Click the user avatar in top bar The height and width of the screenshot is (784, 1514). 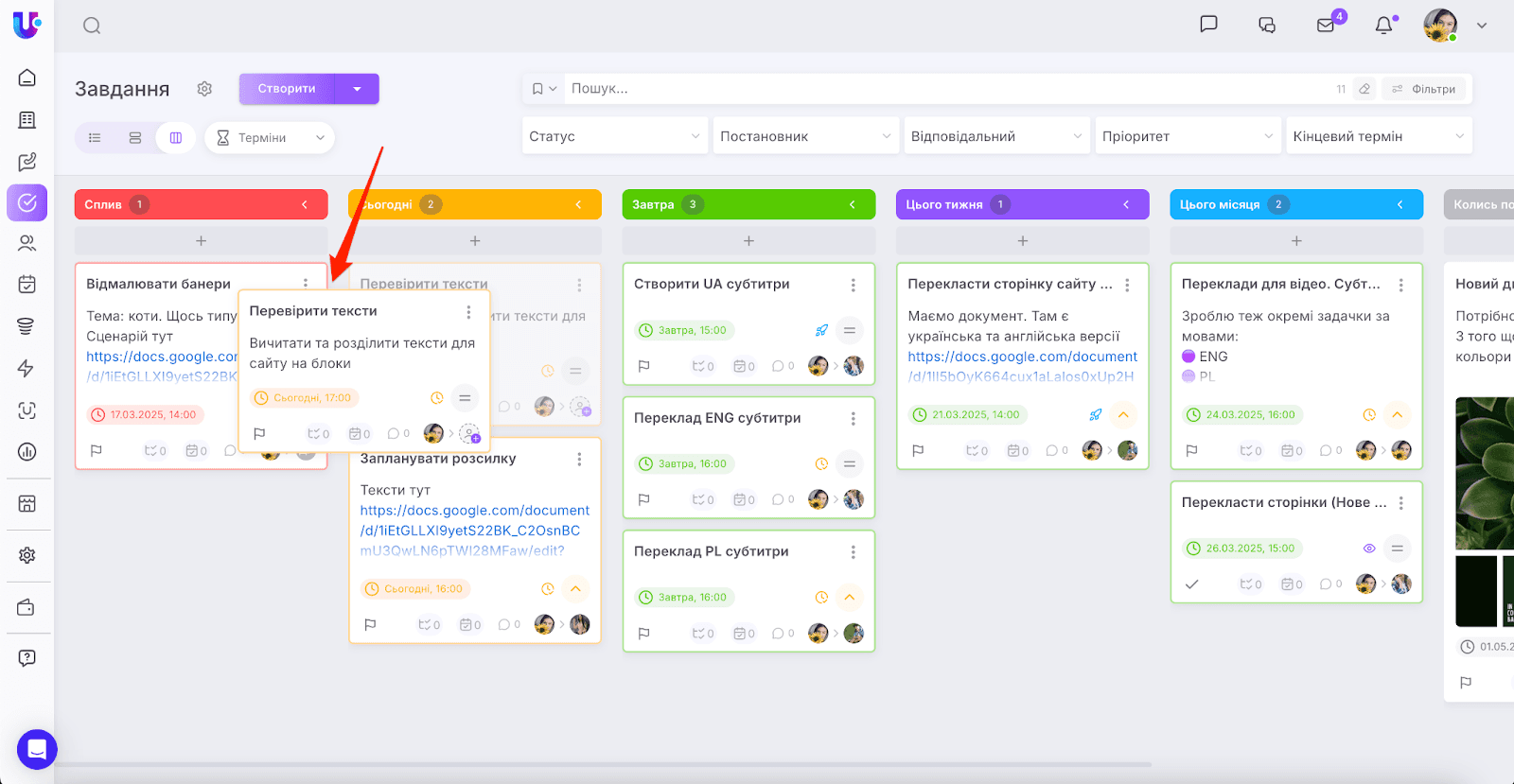pos(1440,26)
